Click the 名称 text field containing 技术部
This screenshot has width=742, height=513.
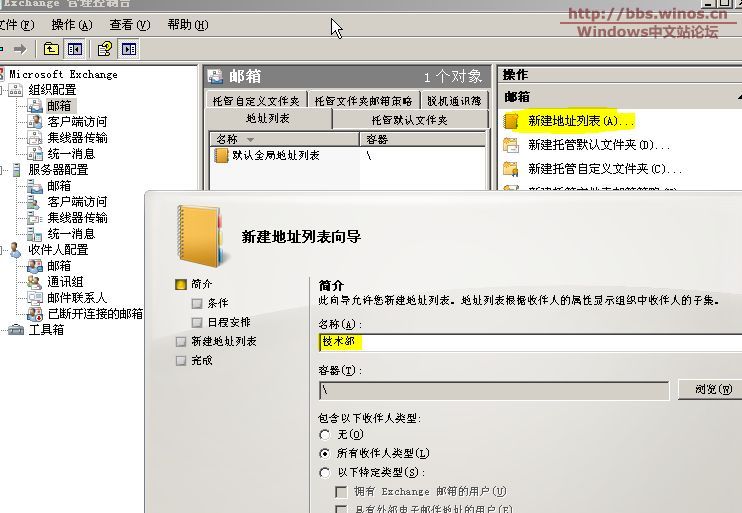(x=530, y=342)
